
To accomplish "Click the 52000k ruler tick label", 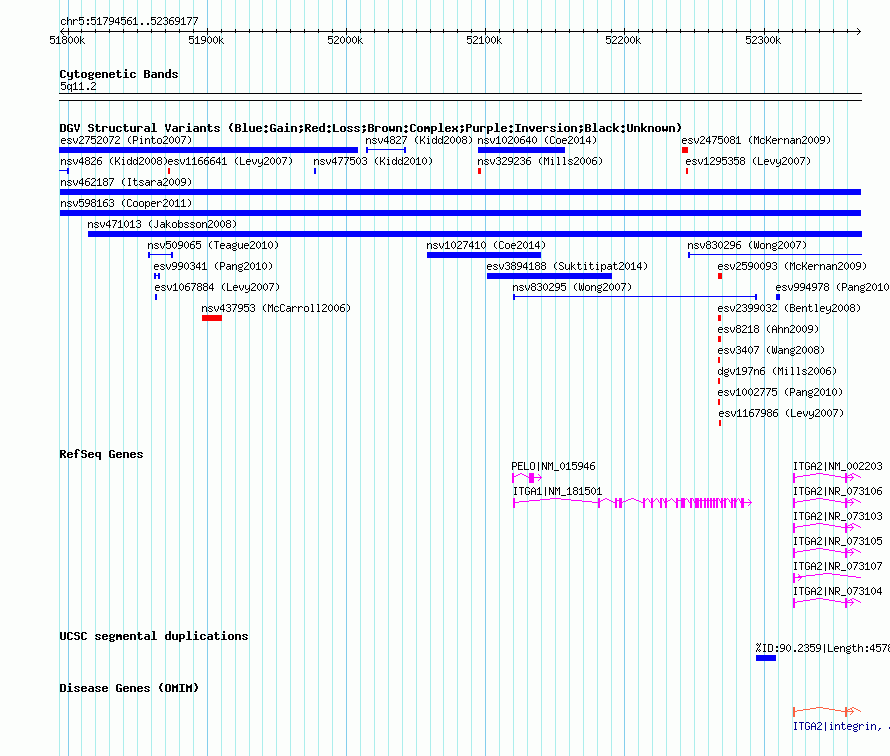I will [x=345, y=40].
